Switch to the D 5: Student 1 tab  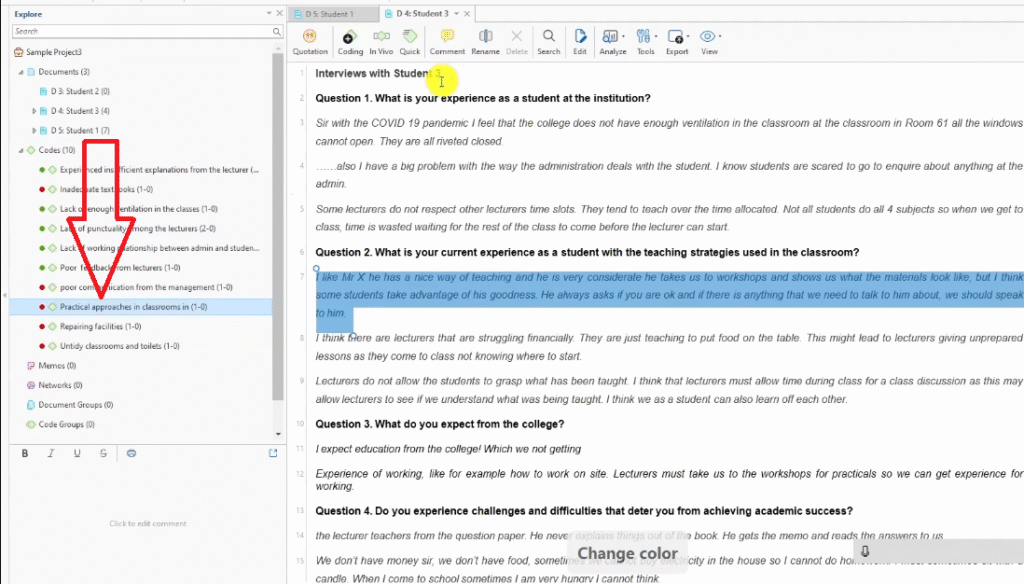point(330,14)
